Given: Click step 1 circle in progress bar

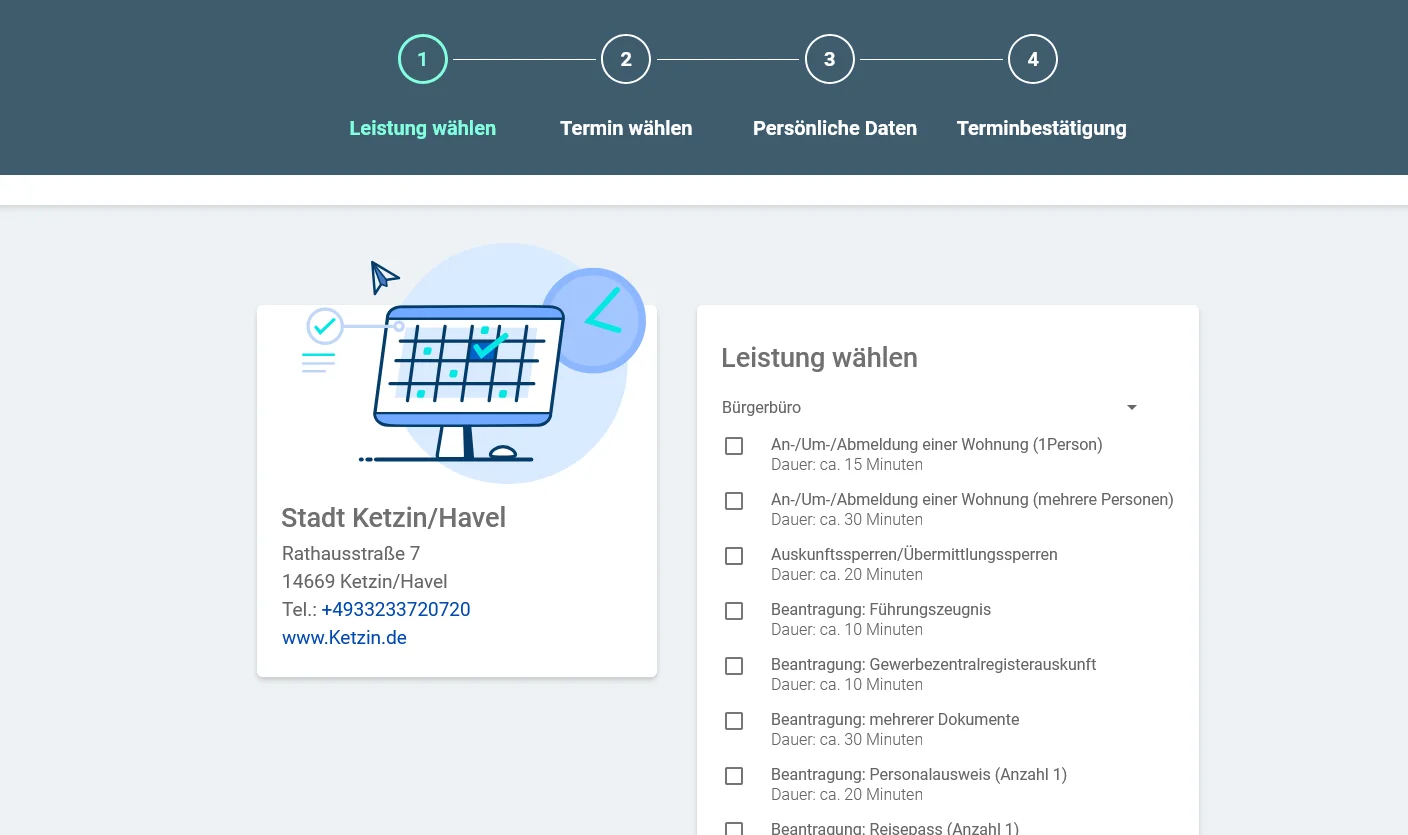Looking at the screenshot, I should [422, 59].
